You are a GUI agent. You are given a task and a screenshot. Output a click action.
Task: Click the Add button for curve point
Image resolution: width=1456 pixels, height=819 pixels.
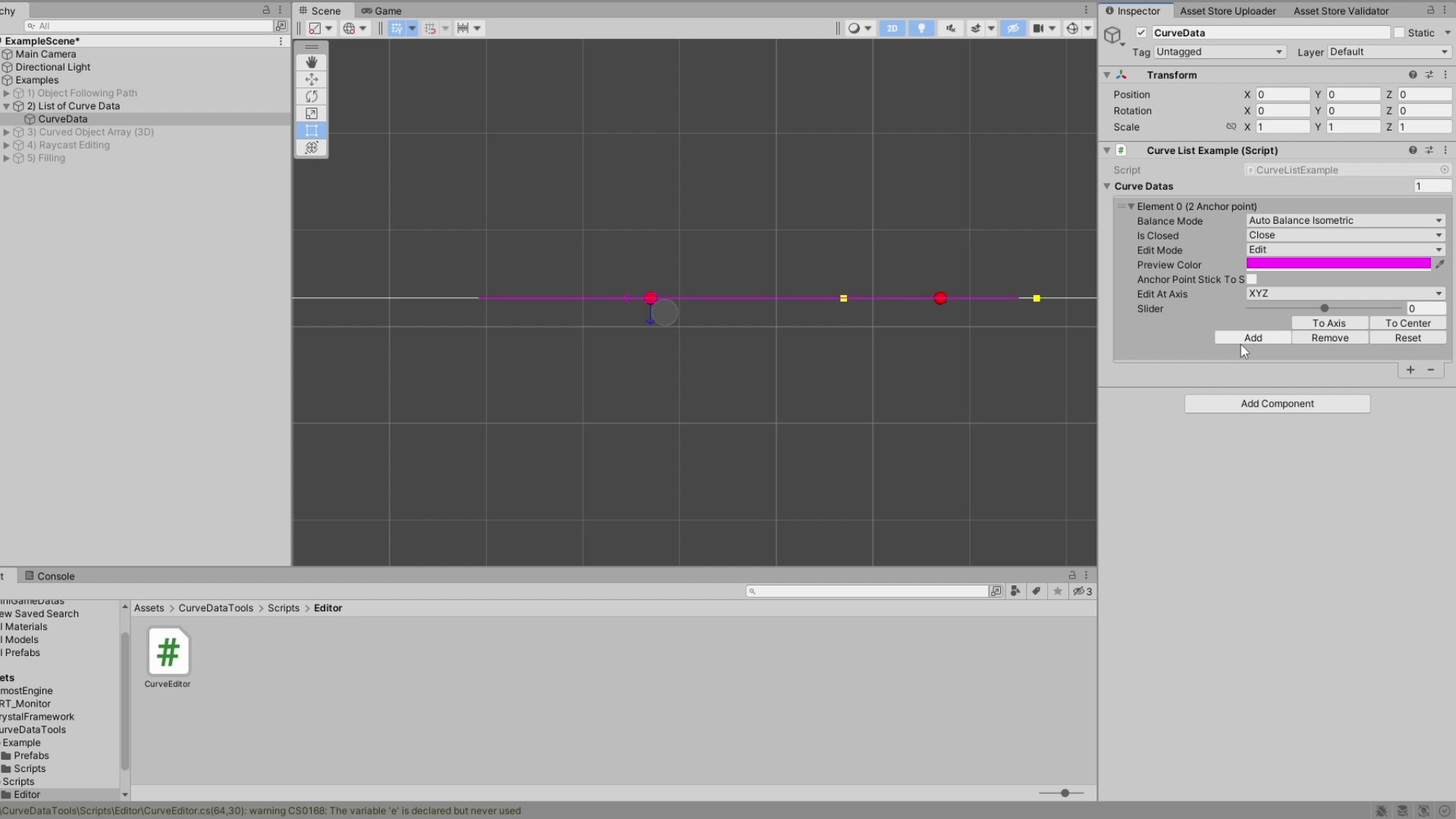(1253, 337)
